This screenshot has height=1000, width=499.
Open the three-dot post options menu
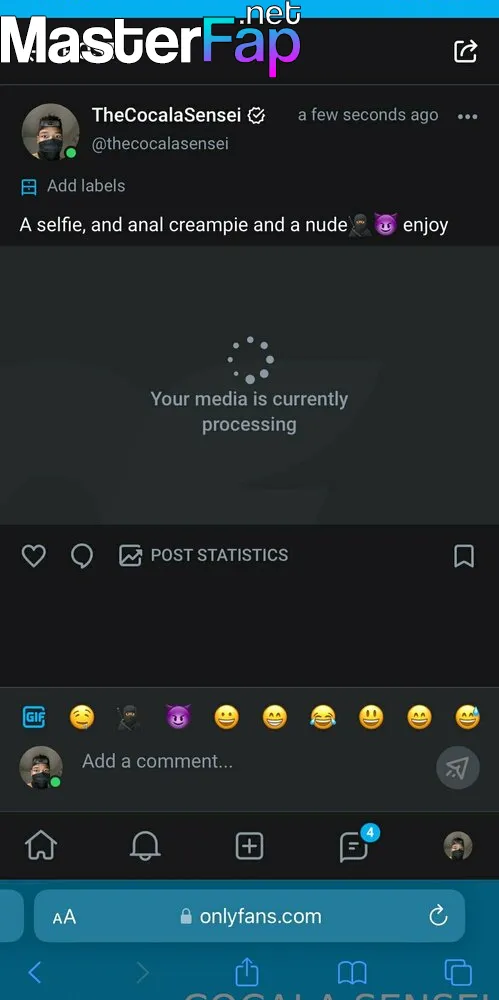coord(468,117)
